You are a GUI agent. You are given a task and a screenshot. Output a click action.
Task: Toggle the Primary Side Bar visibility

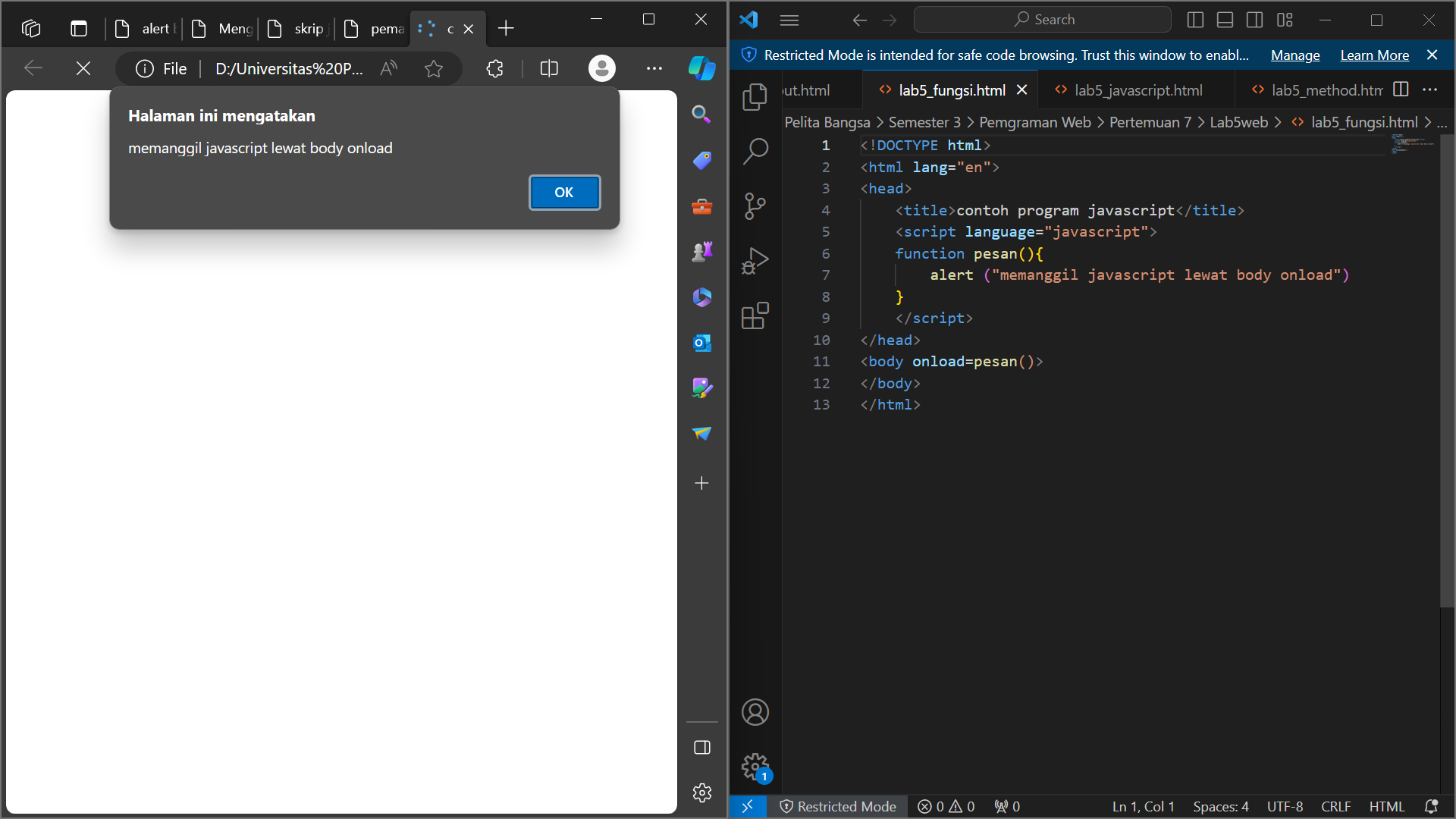(x=1195, y=19)
